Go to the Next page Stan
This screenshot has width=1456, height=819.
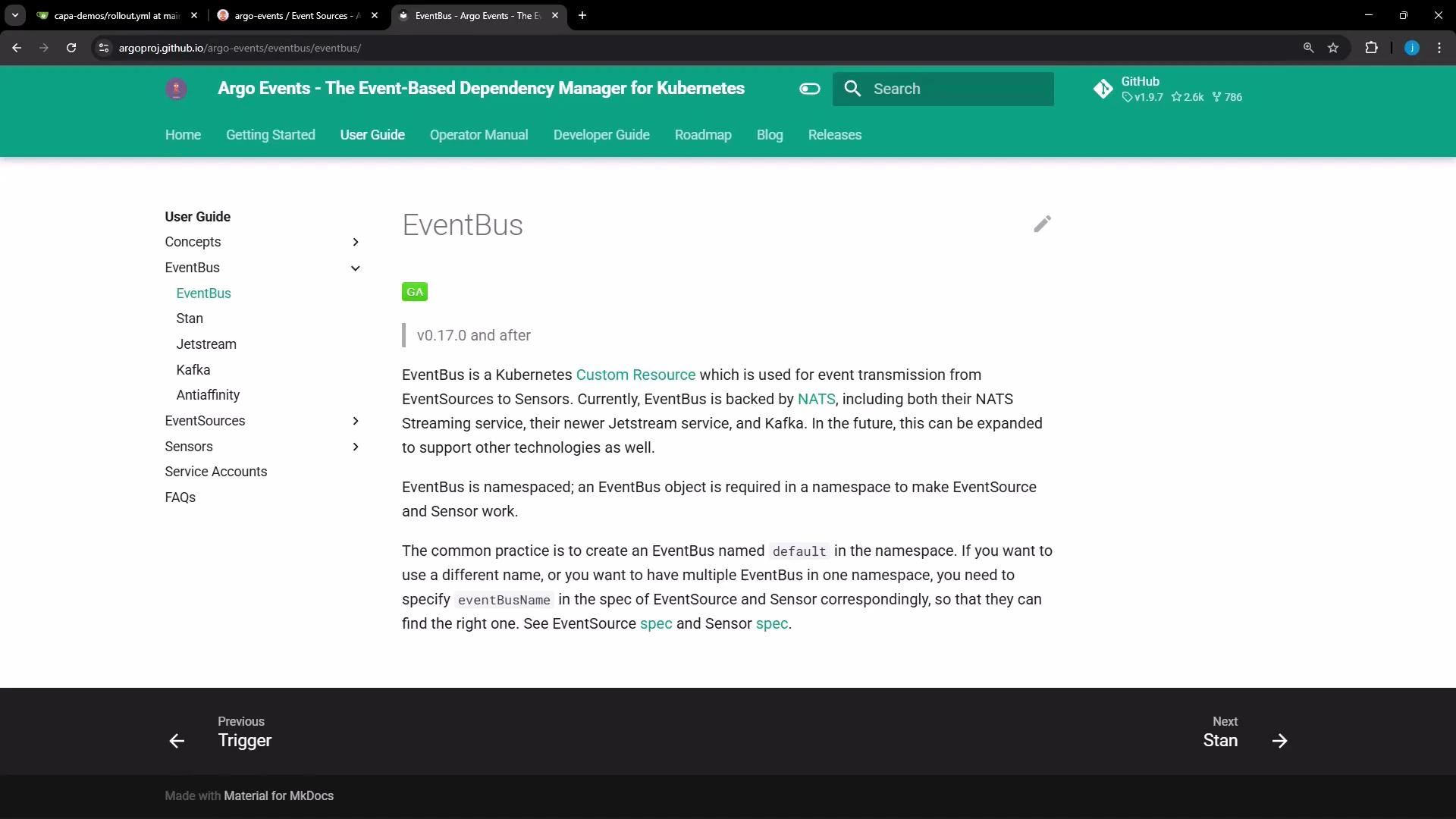click(x=1220, y=740)
